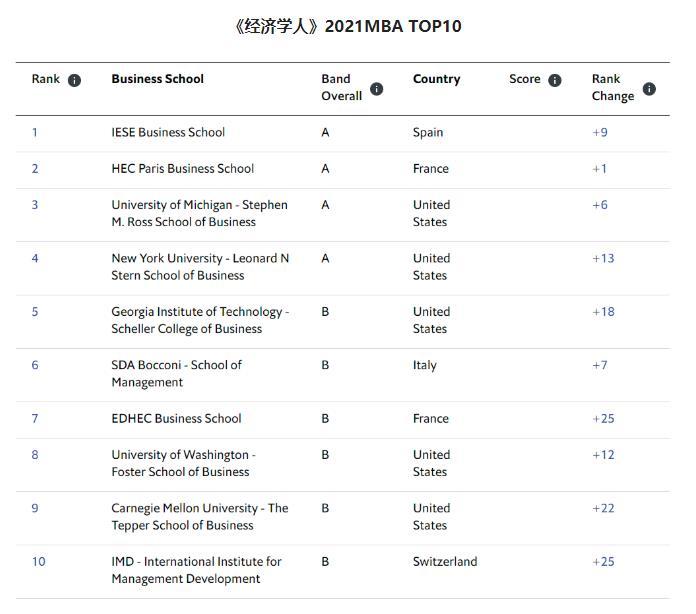Click band B in IMD row

pyautogui.click(x=325, y=562)
